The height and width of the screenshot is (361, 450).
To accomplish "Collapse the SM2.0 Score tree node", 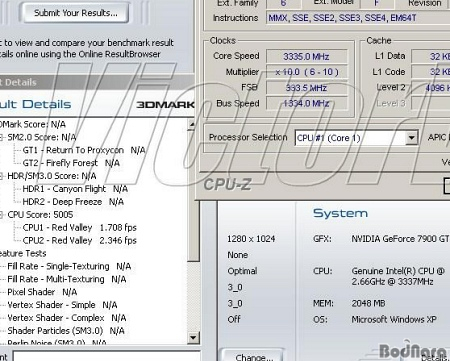I will (1, 137).
